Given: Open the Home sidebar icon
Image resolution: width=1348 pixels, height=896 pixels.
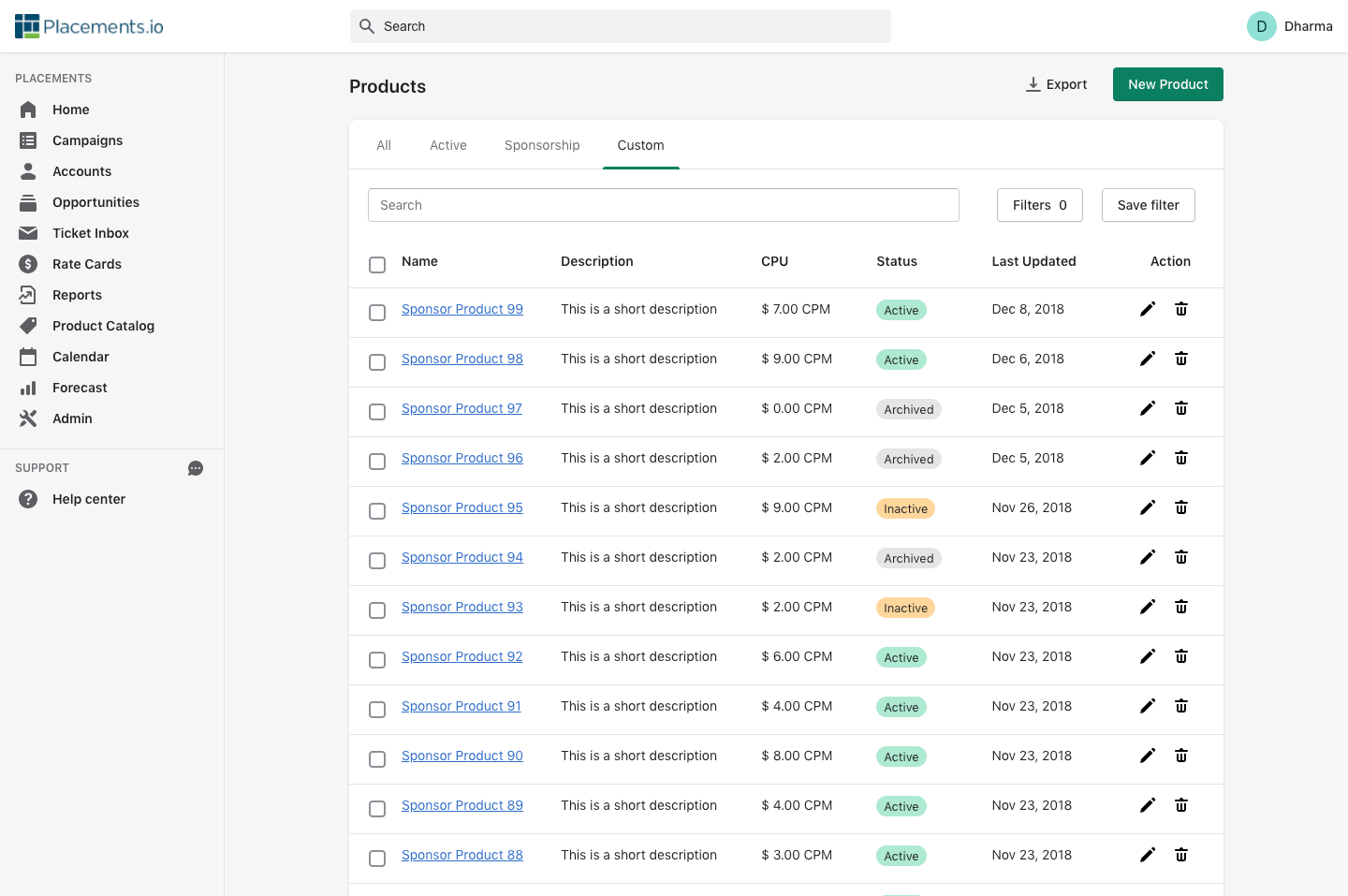Looking at the screenshot, I should [28, 110].
